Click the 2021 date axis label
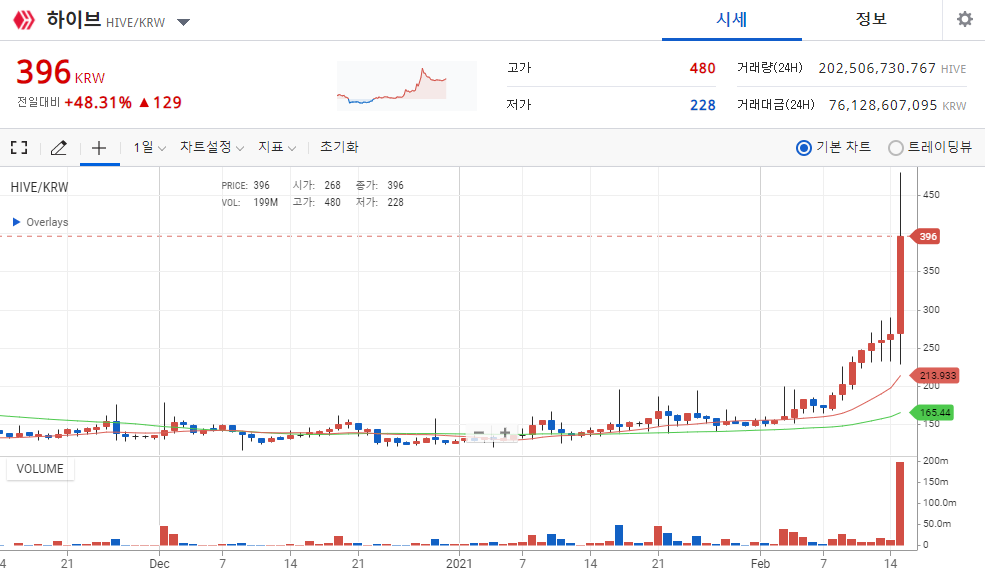This screenshot has height=577, width=985. [459, 564]
